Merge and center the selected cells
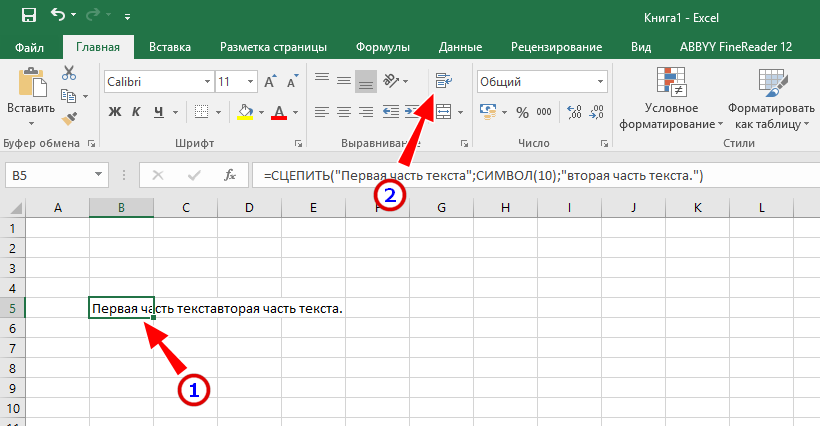Screen dimensions: 820x426 443,111
